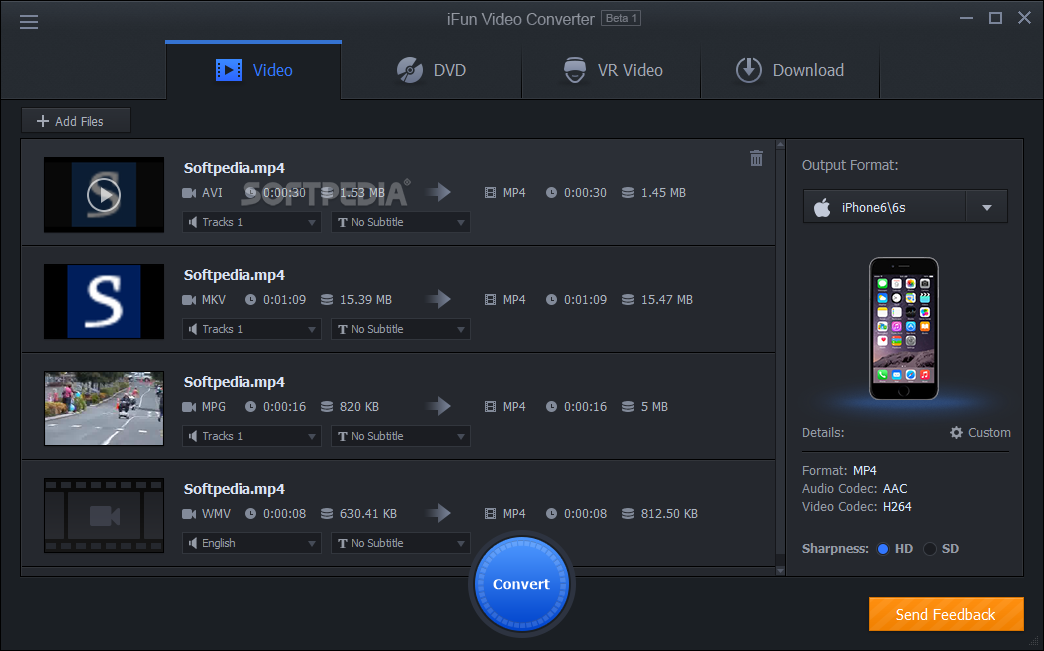Viewport: 1044px width, 651px height.
Task: Click the conversion arrow in WMV row
Action: 439,513
